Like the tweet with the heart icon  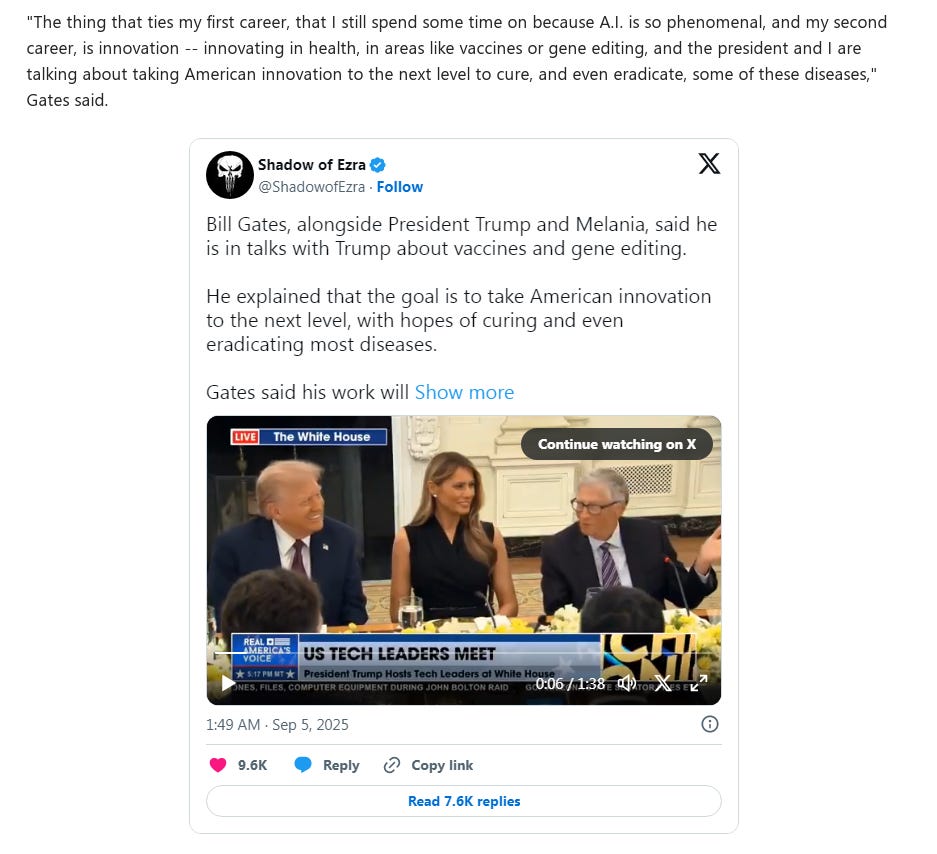(218, 765)
